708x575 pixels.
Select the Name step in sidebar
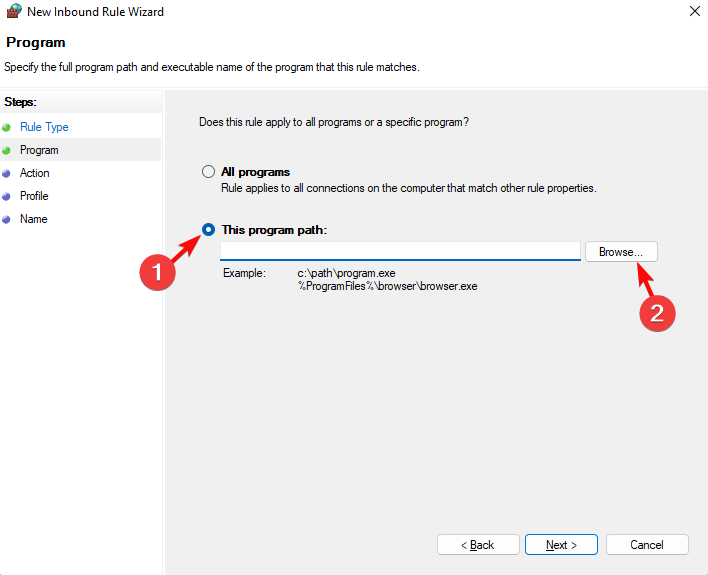[33, 219]
